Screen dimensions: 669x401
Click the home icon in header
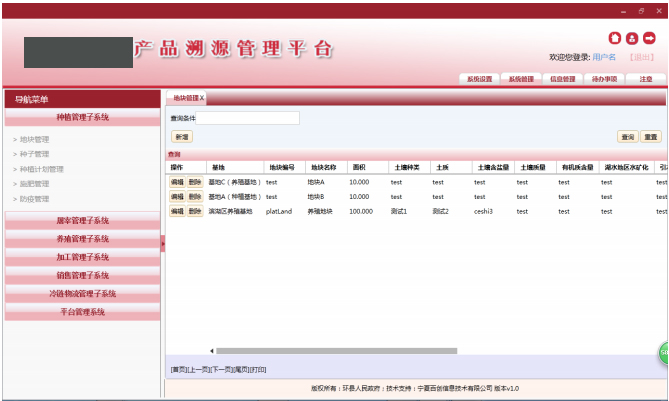(615, 38)
